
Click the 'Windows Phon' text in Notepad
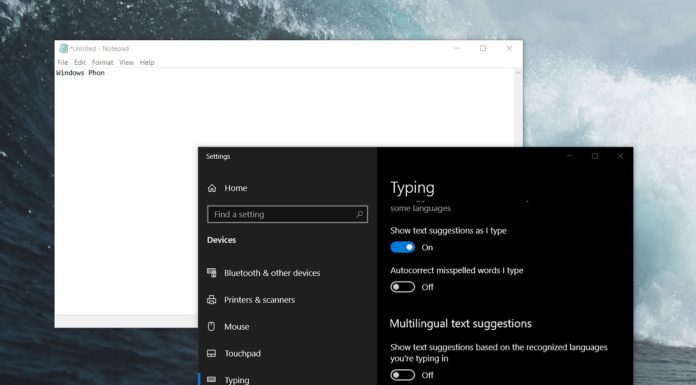point(80,73)
